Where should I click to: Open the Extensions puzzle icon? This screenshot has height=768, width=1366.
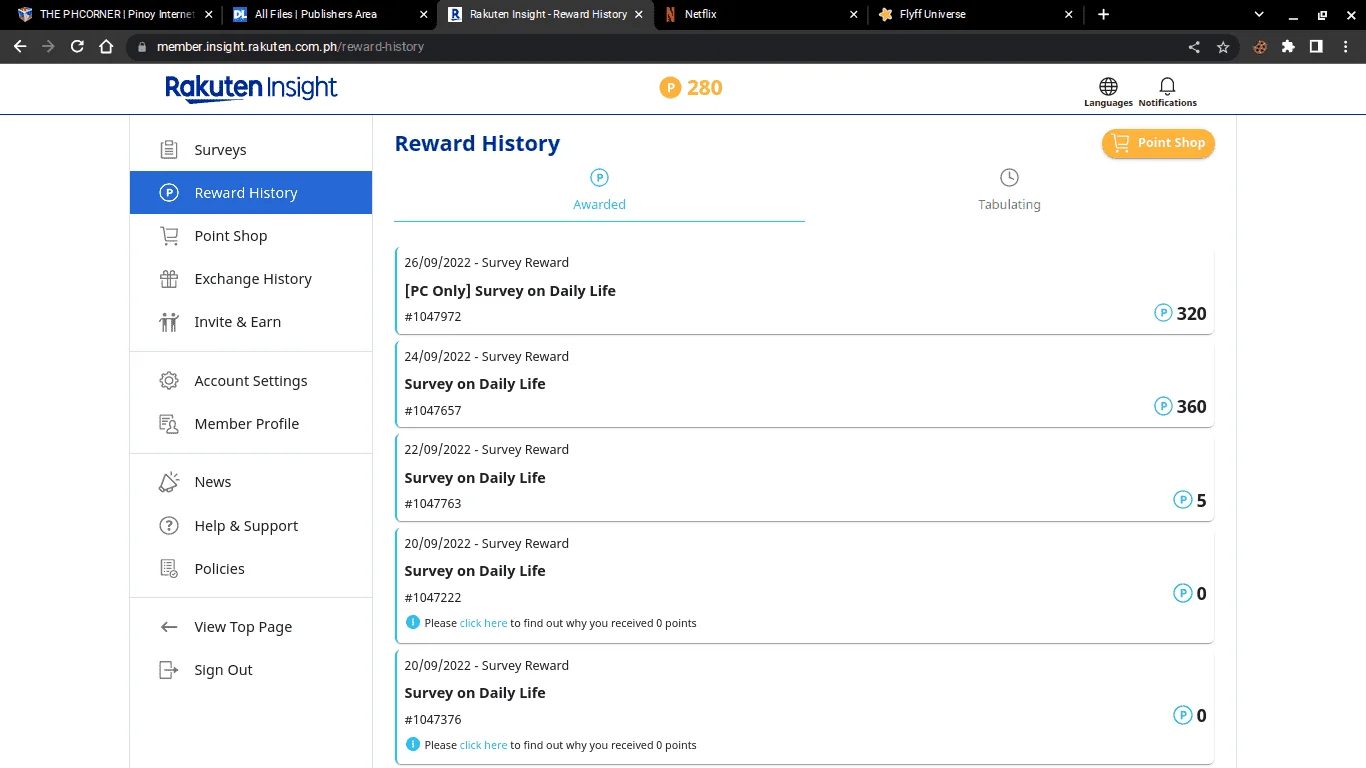(x=1288, y=46)
